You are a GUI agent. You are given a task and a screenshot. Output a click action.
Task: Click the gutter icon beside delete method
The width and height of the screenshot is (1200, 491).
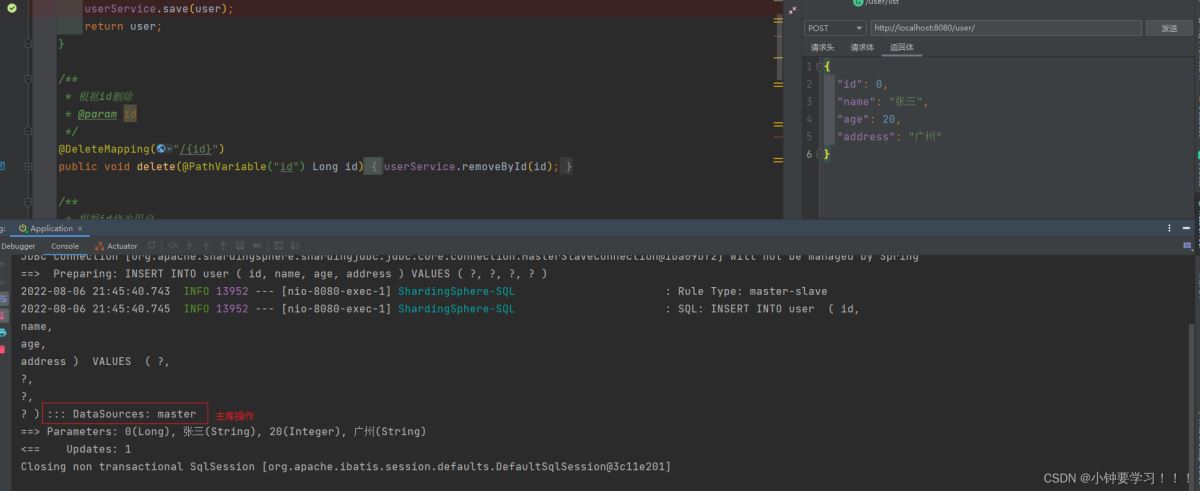point(3,166)
